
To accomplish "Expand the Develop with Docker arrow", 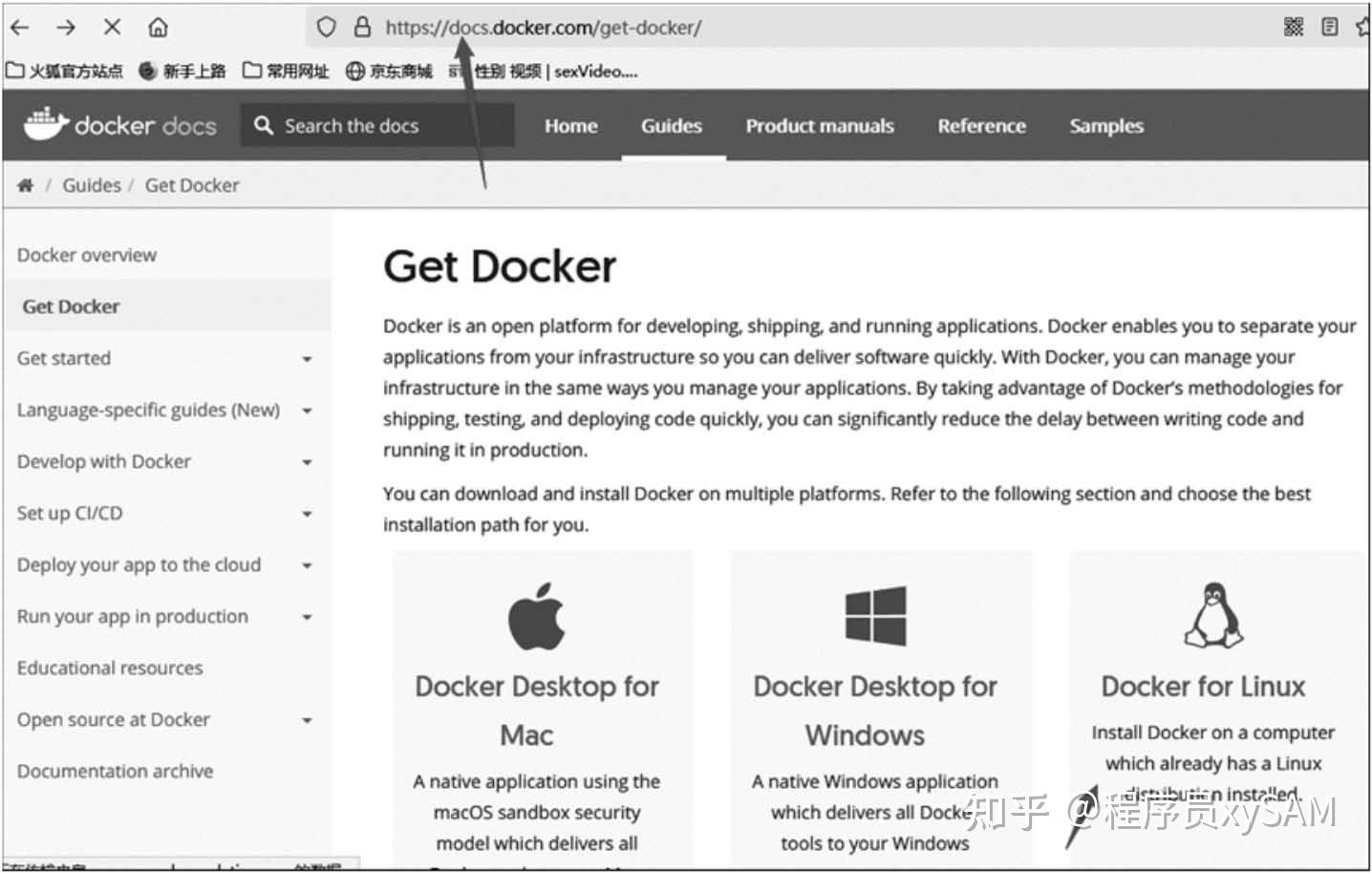I will coord(307,462).
